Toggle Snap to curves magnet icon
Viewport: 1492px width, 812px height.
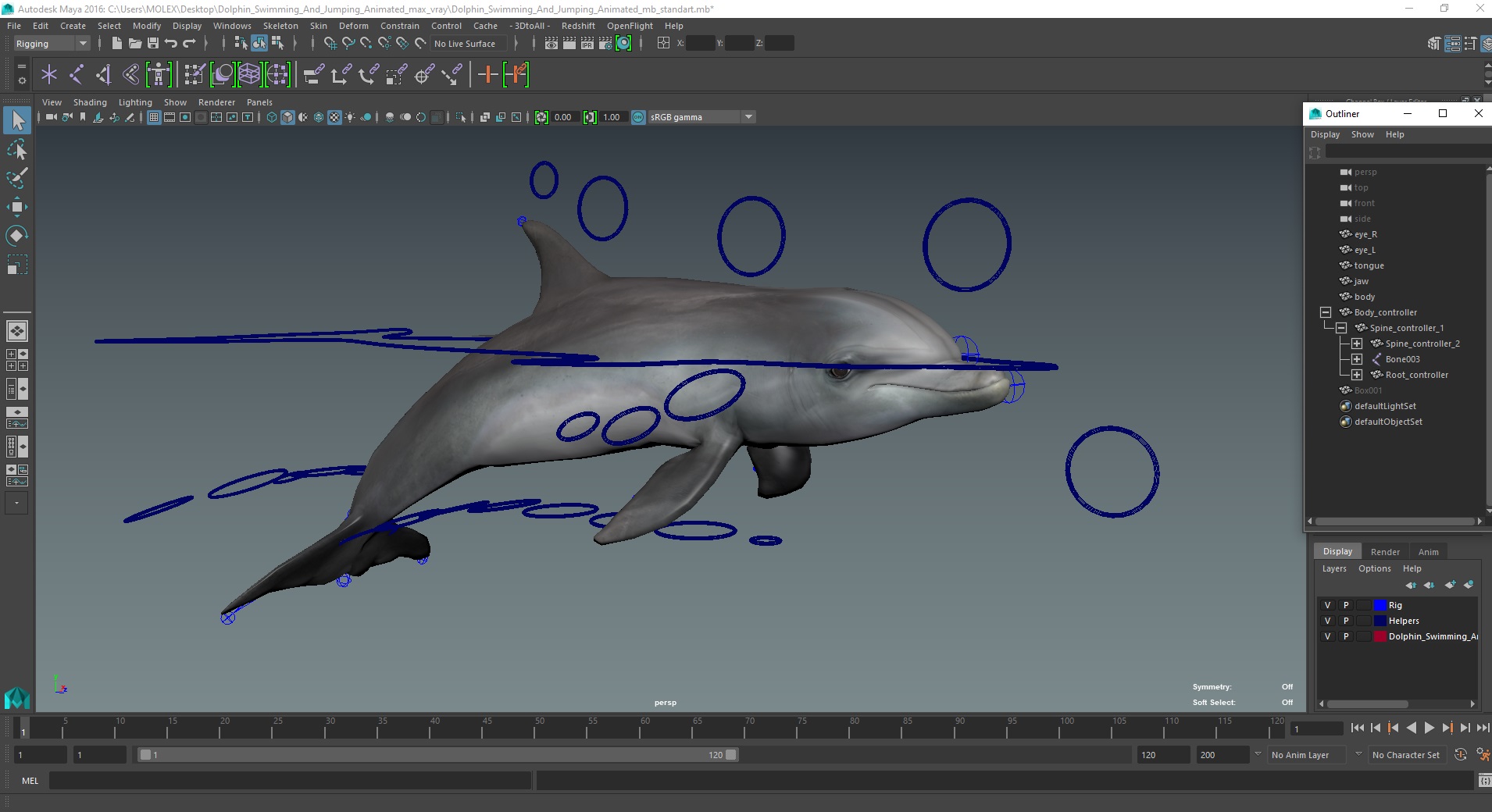tap(348, 44)
